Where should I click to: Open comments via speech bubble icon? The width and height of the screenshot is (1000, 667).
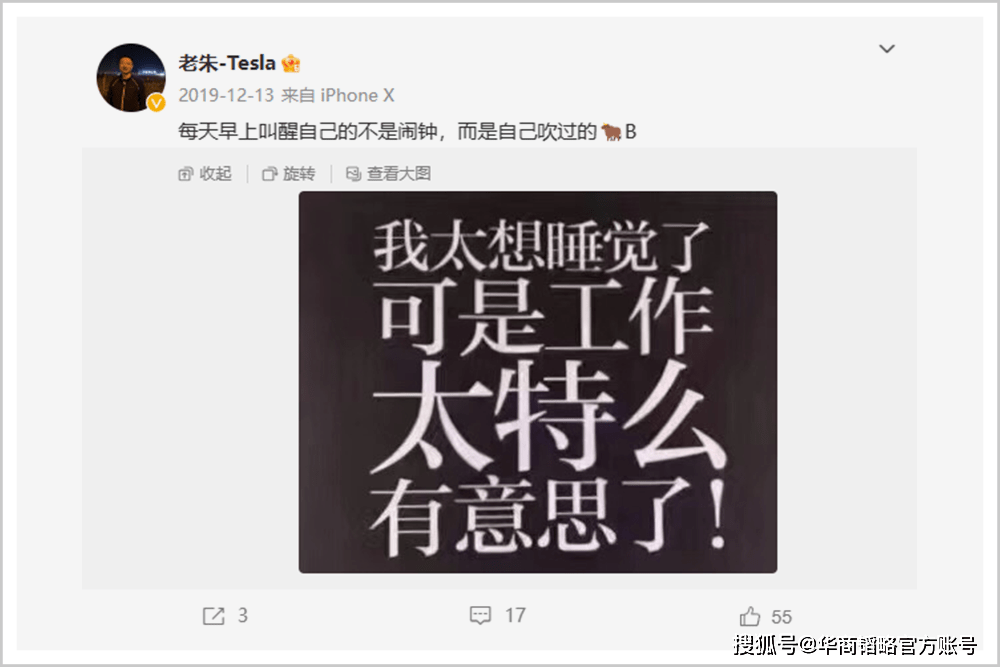point(480,615)
